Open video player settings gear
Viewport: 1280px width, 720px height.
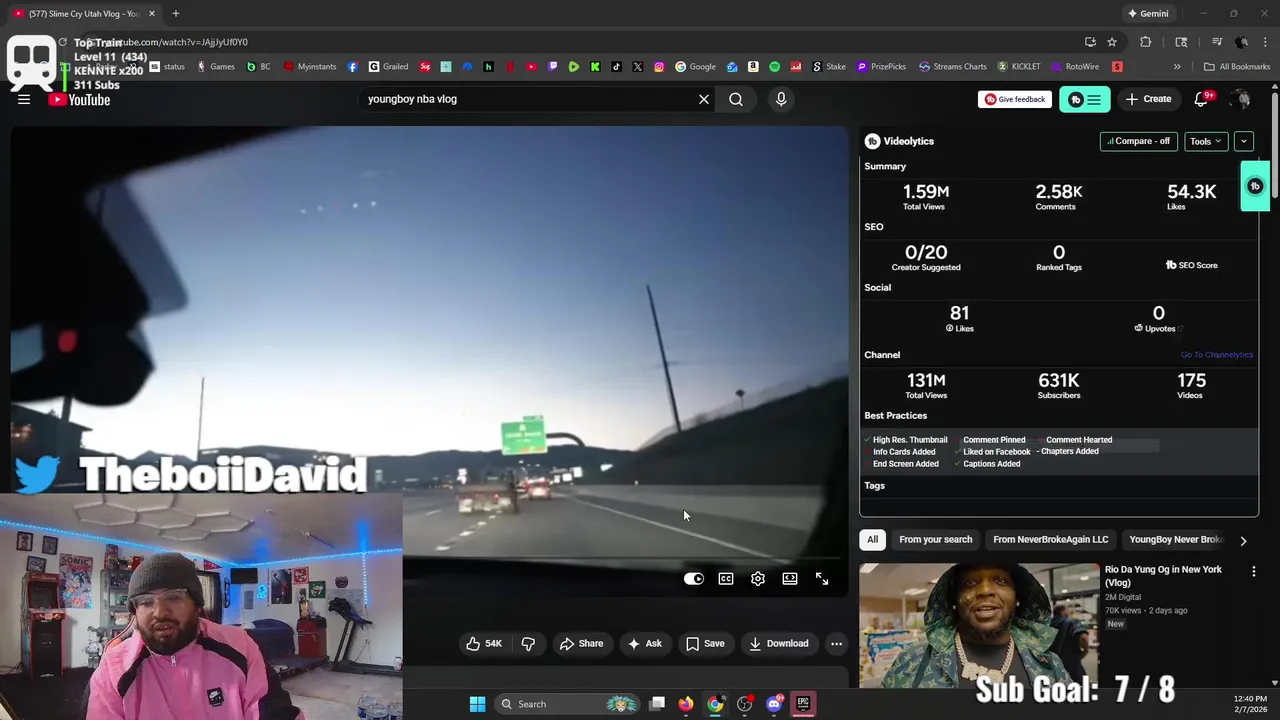click(x=758, y=579)
